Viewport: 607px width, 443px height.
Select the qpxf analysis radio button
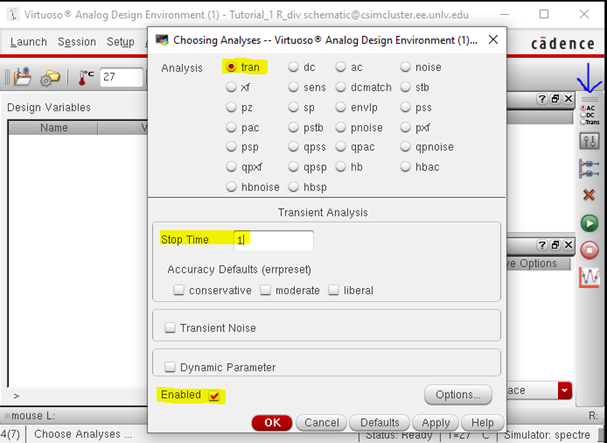click(x=231, y=167)
